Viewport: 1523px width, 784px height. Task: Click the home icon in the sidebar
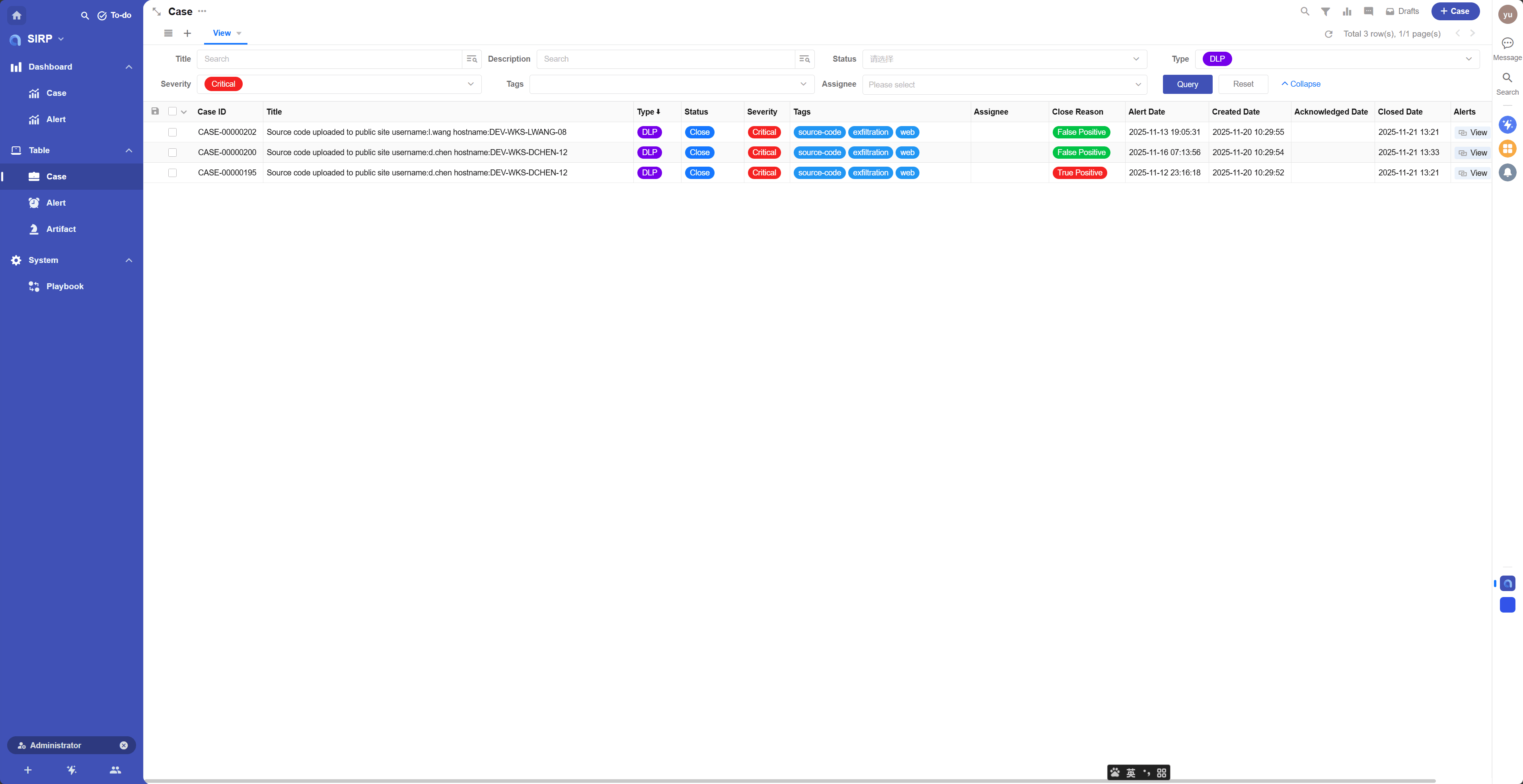point(17,16)
